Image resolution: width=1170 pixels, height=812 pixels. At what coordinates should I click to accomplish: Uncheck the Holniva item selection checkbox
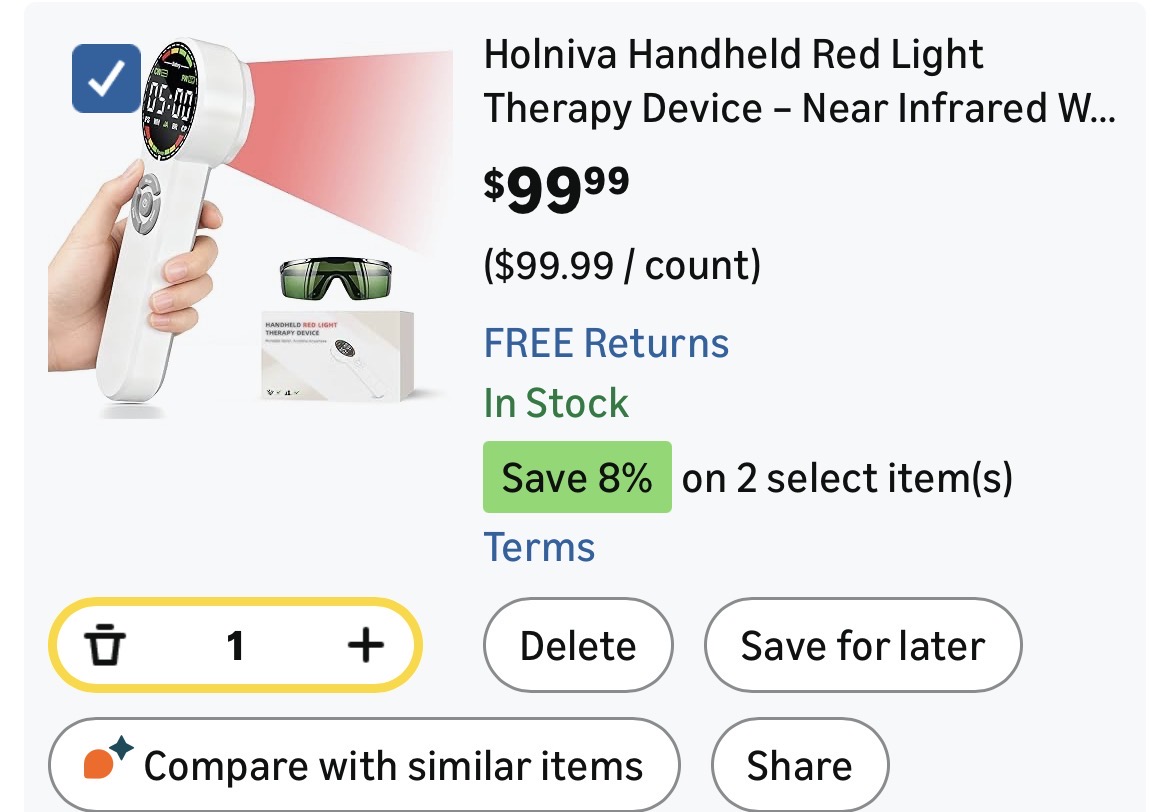[106, 78]
